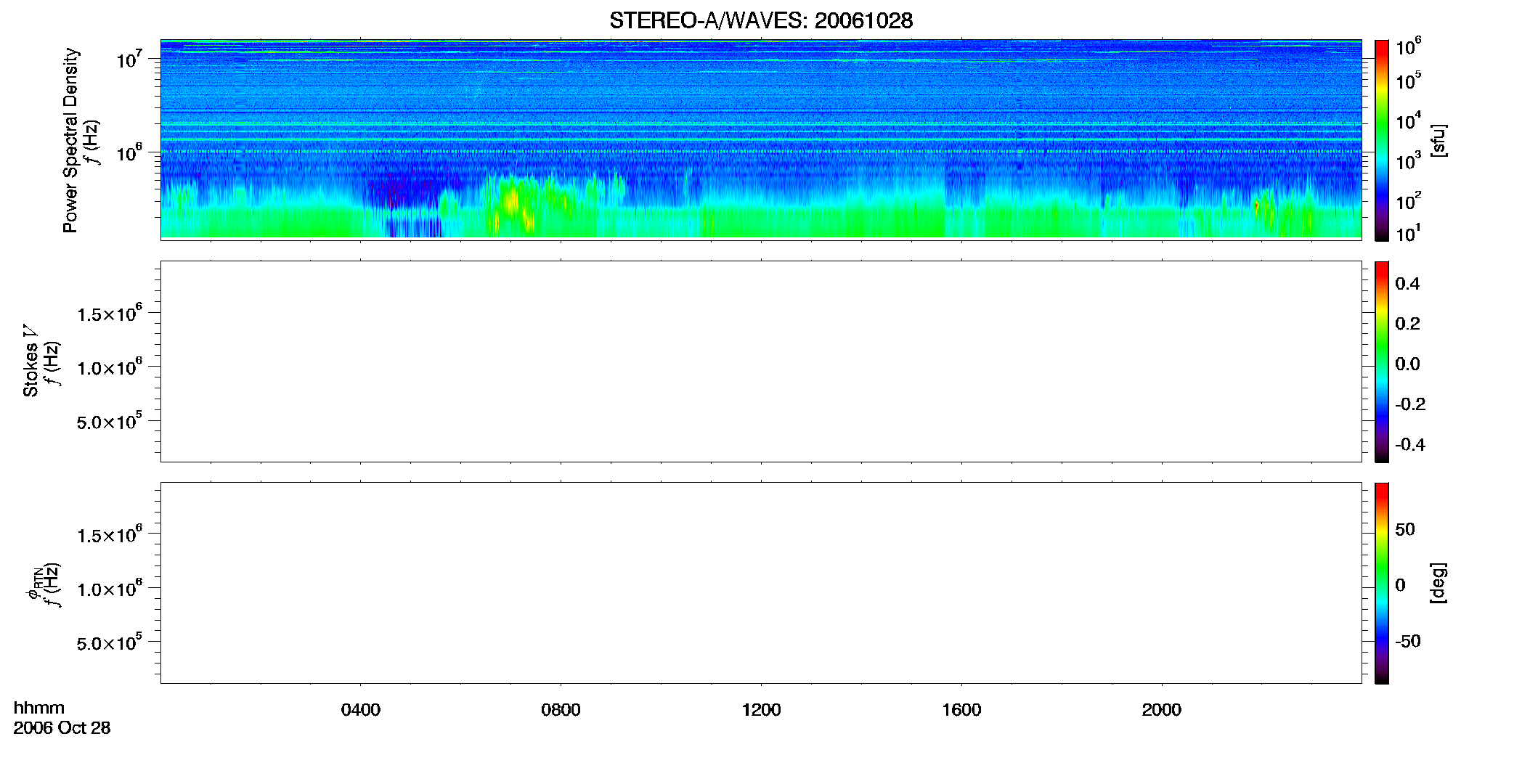Select the 10^5 label on the sfu colorbar
Image resolution: width=1522 pixels, height=784 pixels.
pyautogui.click(x=1409, y=81)
